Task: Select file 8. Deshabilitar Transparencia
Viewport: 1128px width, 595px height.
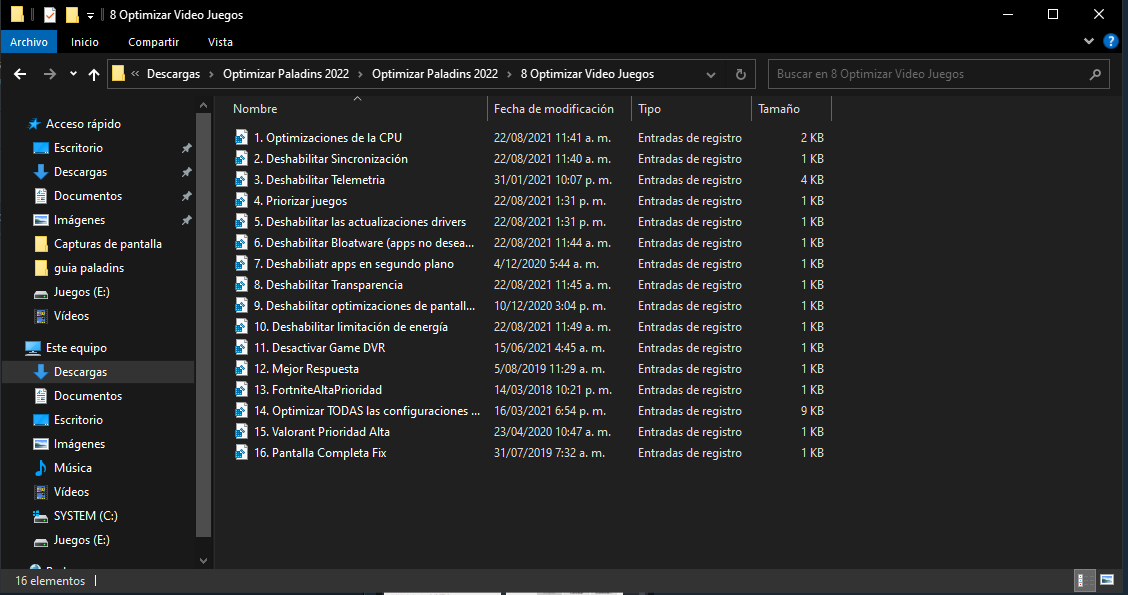Action: coord(328,285)
